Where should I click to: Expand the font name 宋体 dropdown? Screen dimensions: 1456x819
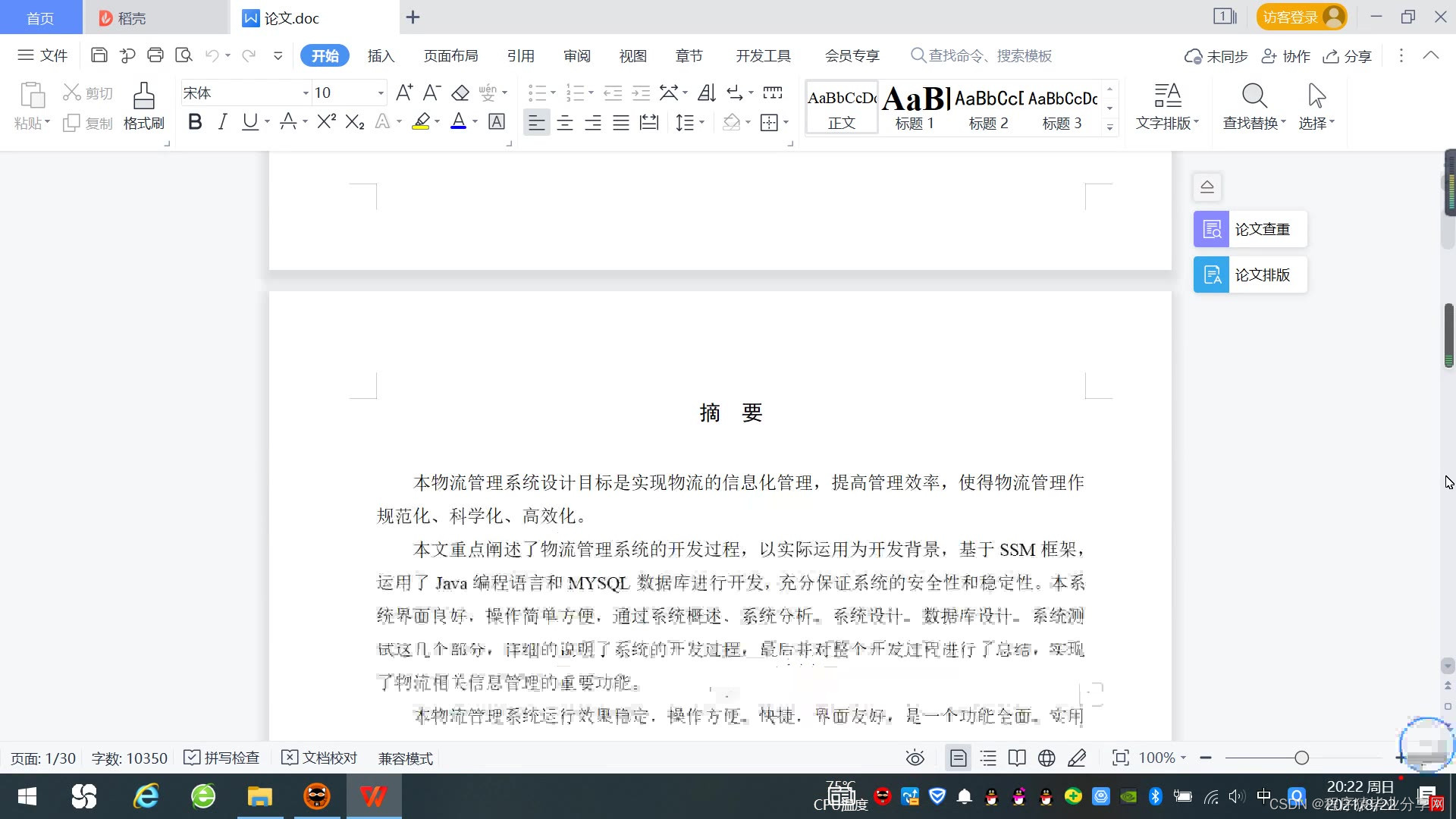coord(306,93)
